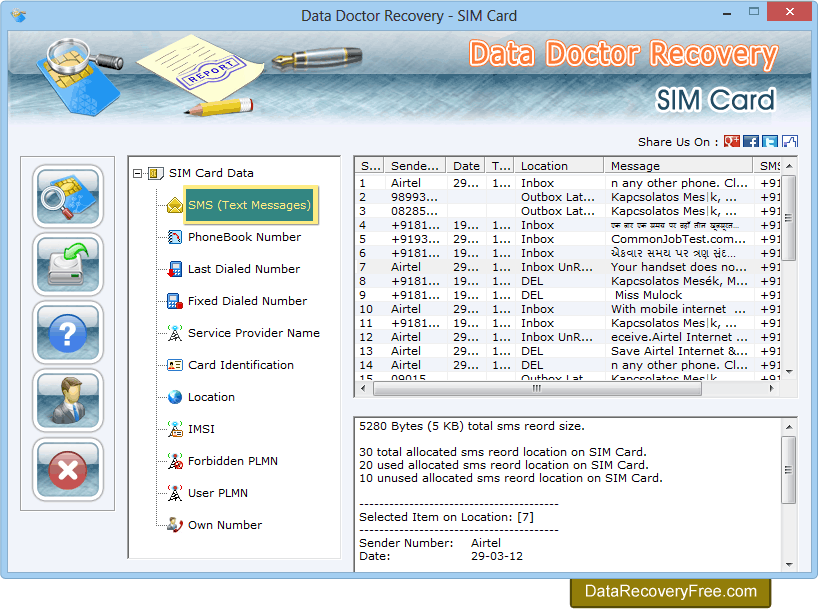Screen dimensions: 818x609
Task: Click the SIM card search sidebar button
Action: [x=68, y=196]
